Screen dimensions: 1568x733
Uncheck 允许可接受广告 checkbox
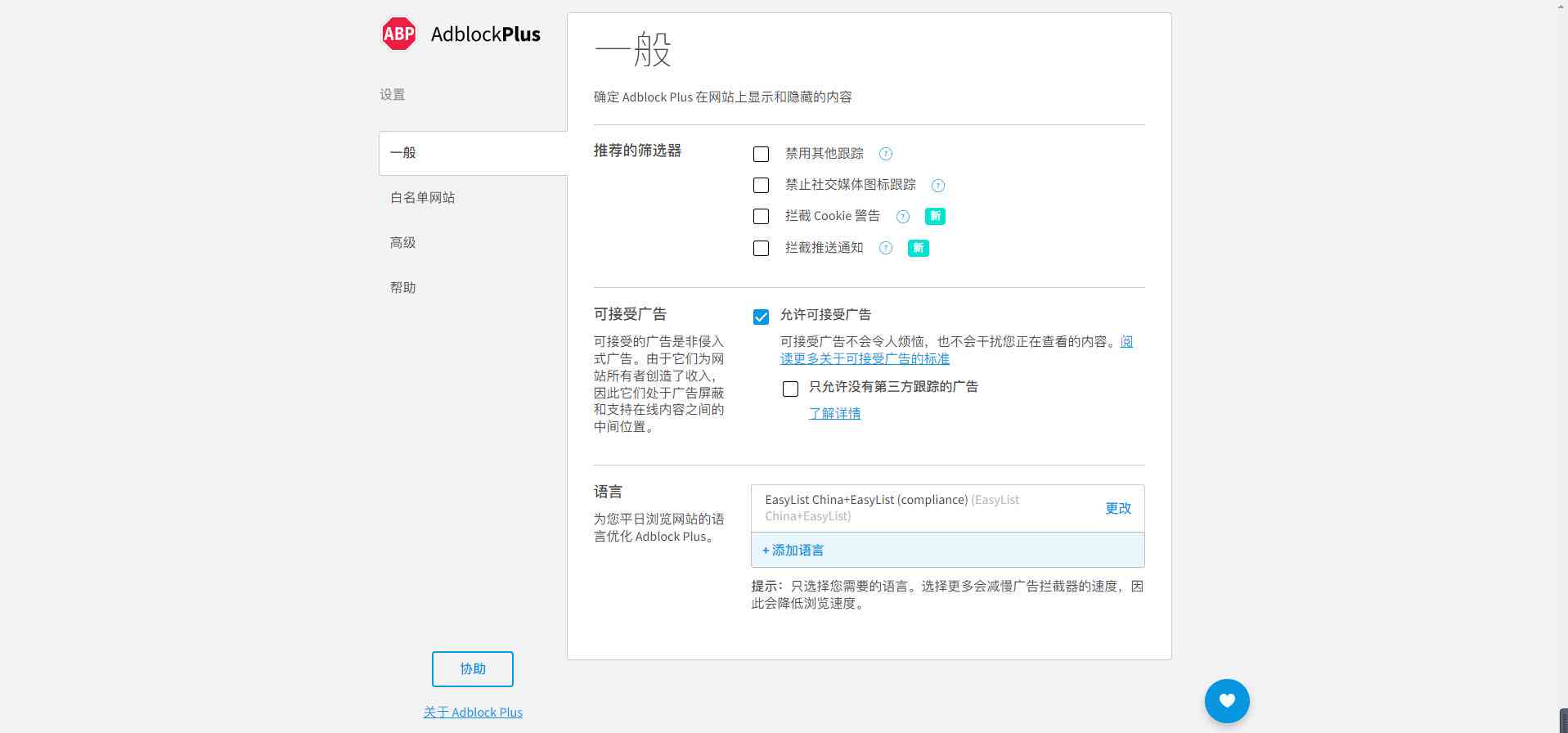(761, 317)
